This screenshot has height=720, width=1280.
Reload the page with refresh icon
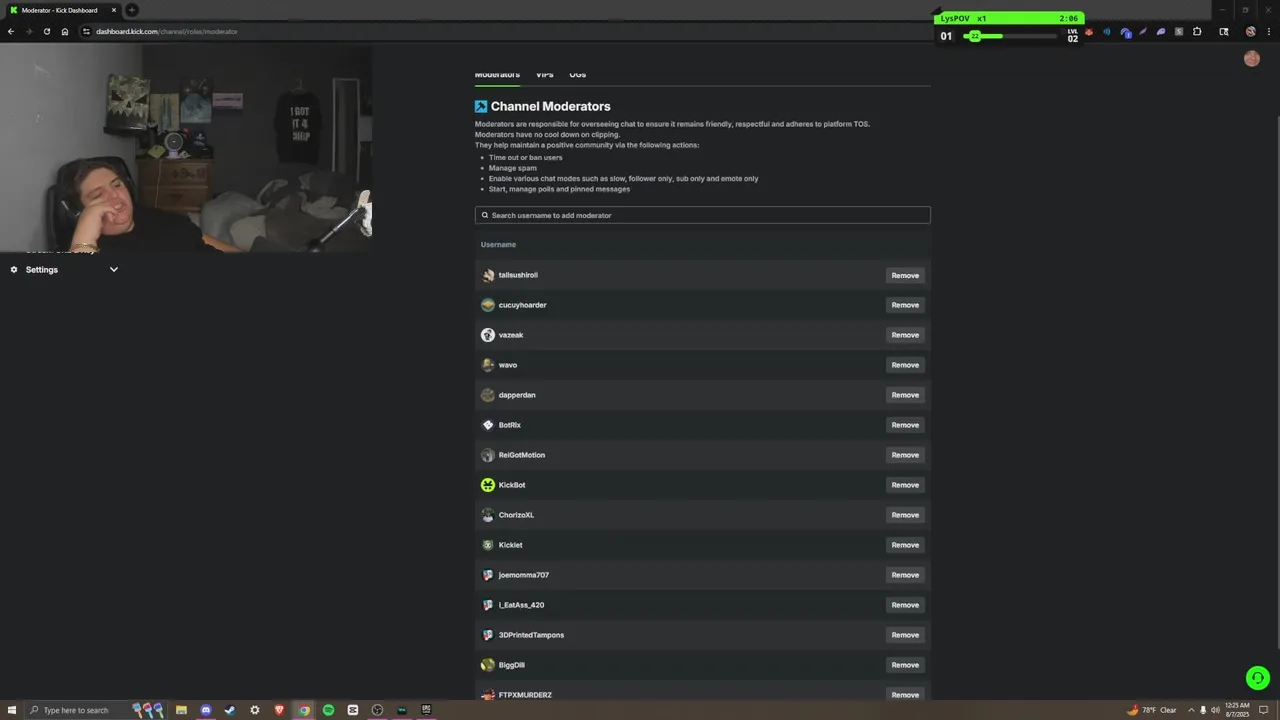(x=47, y=31)
